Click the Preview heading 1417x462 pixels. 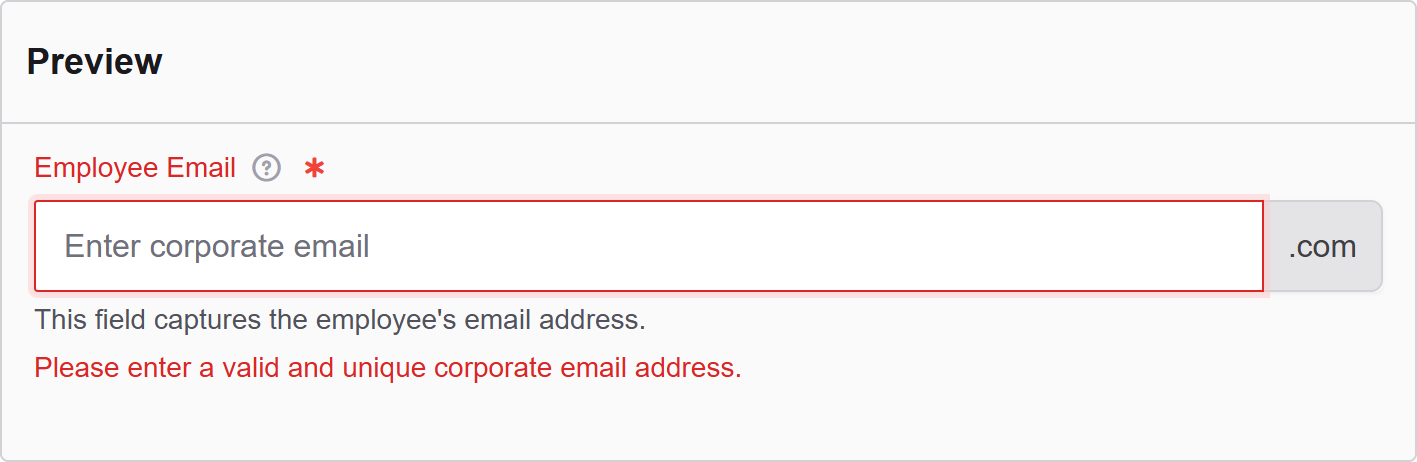point(94,62)
